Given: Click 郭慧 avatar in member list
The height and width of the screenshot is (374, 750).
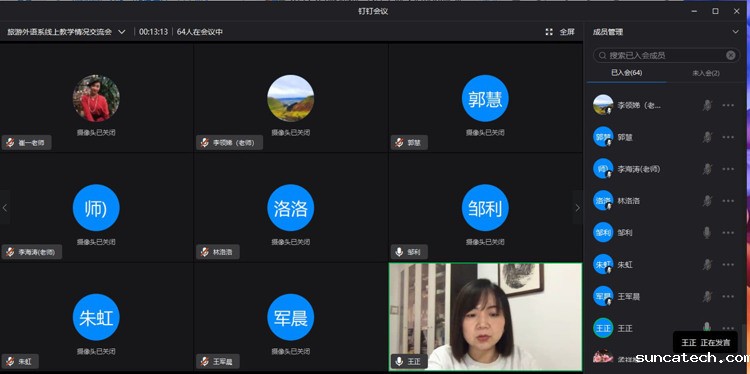Looking at the screenshot, I should tap(603, 137).
